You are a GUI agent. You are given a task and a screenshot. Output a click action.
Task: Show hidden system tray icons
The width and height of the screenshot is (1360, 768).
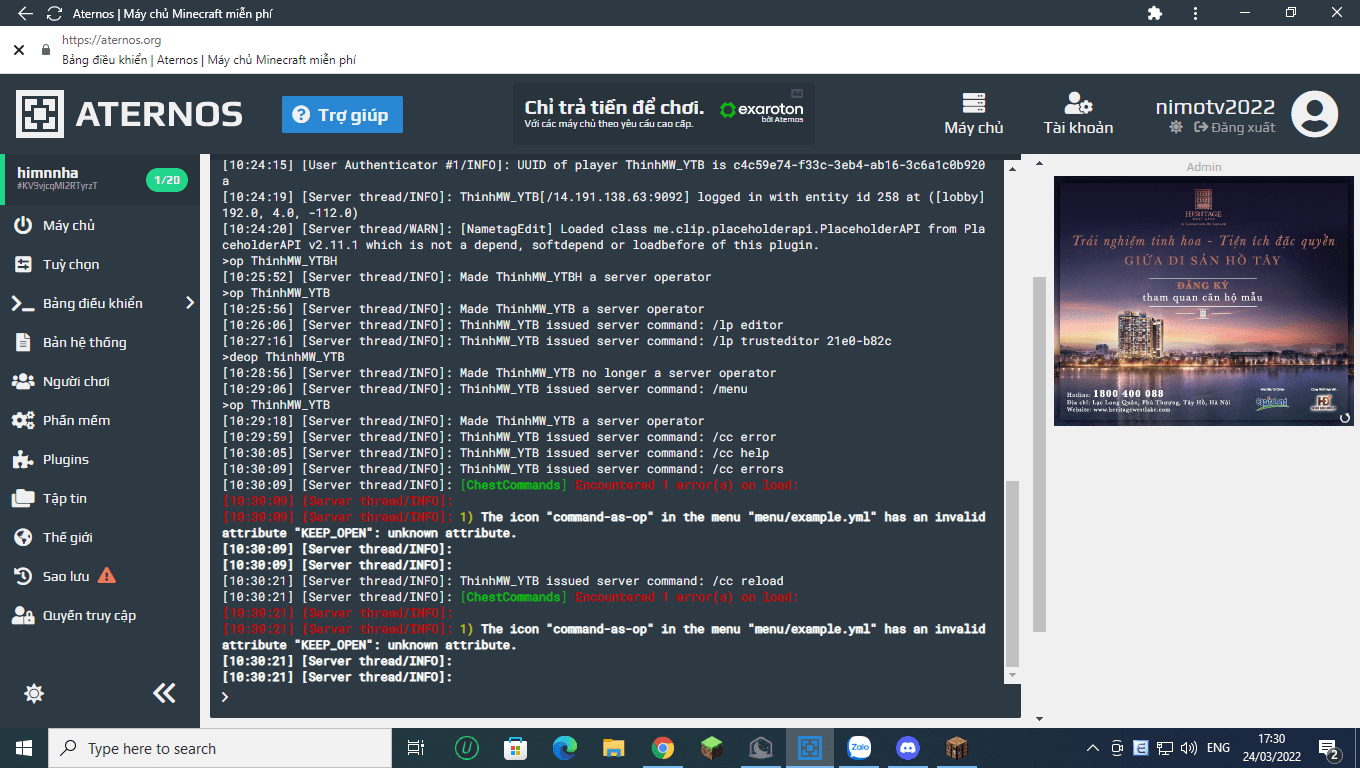[x=1093, y=748]
